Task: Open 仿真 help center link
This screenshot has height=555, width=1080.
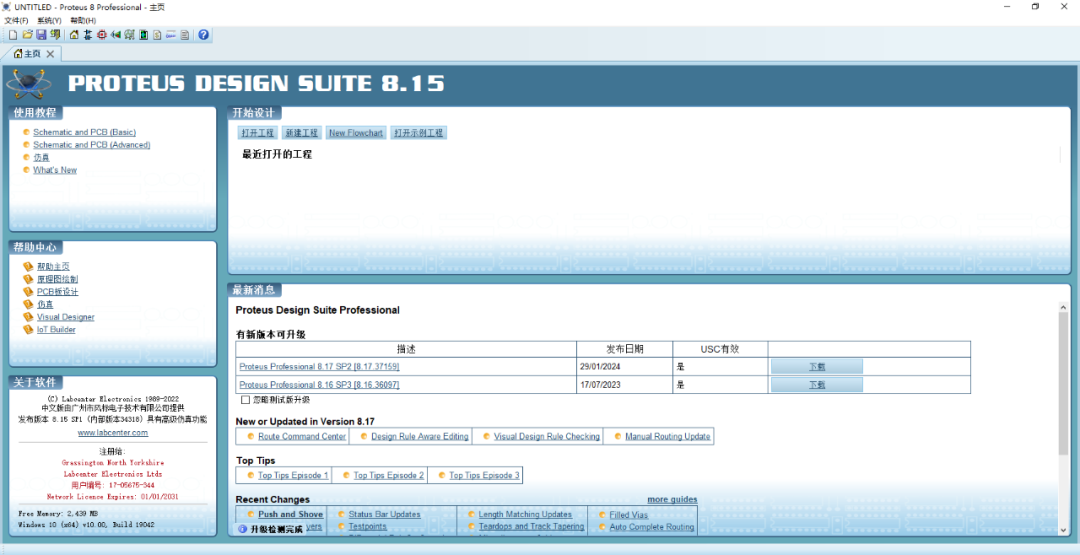Action: point(45,304)
